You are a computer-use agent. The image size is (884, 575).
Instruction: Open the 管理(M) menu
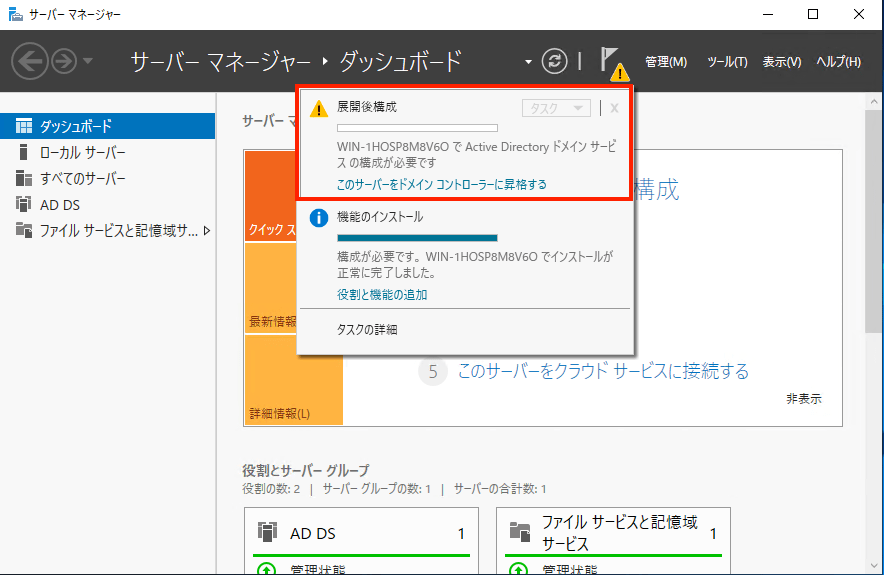tap(666, 61)
